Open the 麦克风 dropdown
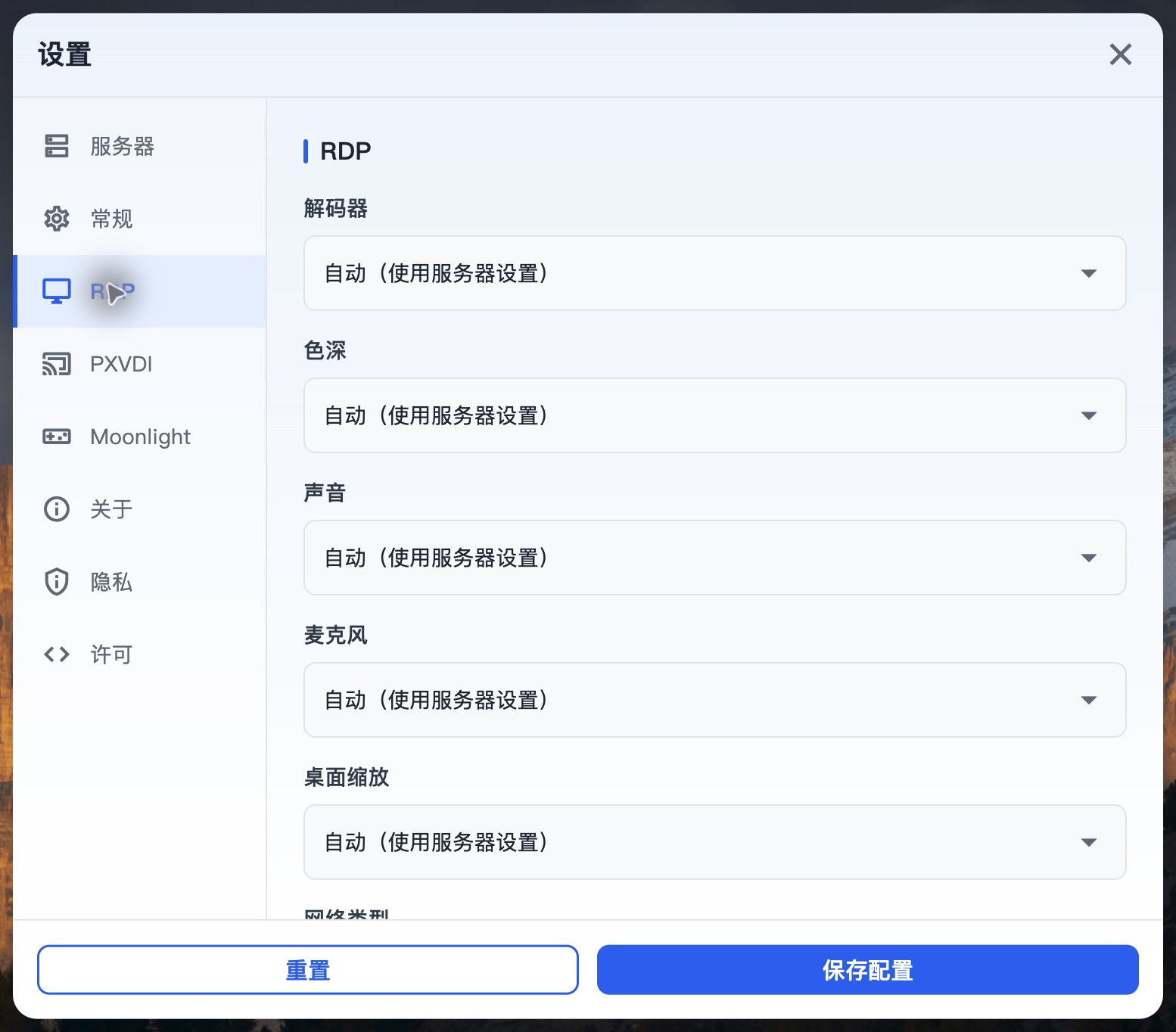The image size is (1176, 1032). click(715, 700)
